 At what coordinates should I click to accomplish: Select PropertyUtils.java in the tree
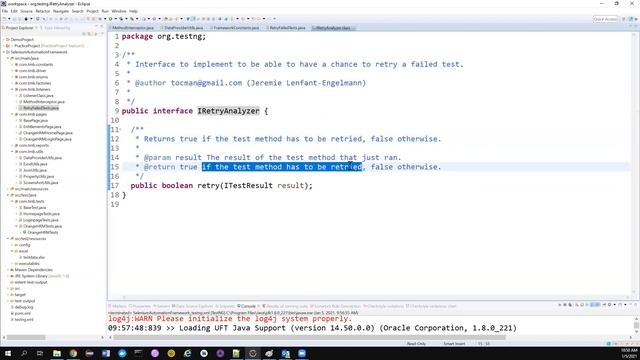coord(38,176)
